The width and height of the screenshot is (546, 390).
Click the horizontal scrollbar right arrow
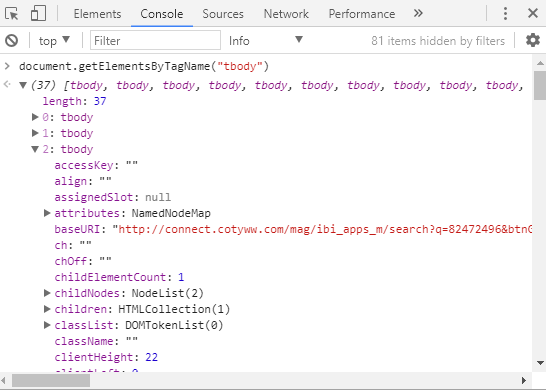click(524, 380)
